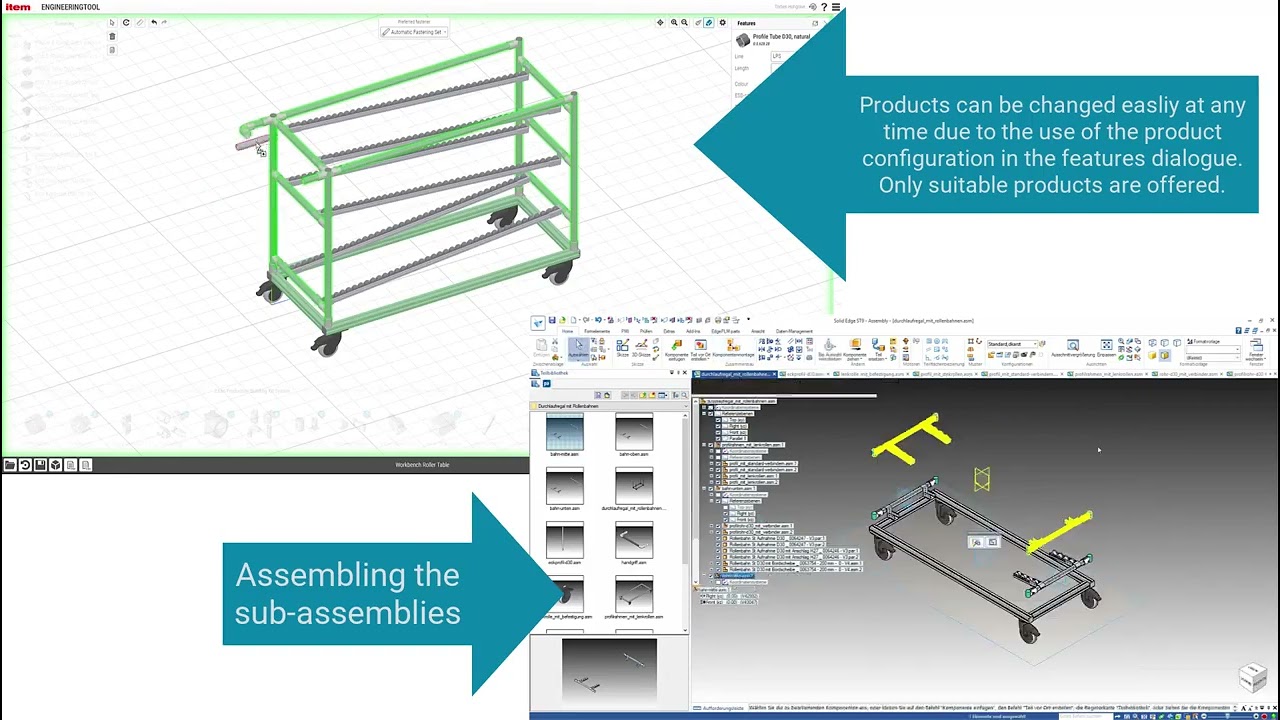Select the Prüfen ribbon tab

(x=646, y=331)
